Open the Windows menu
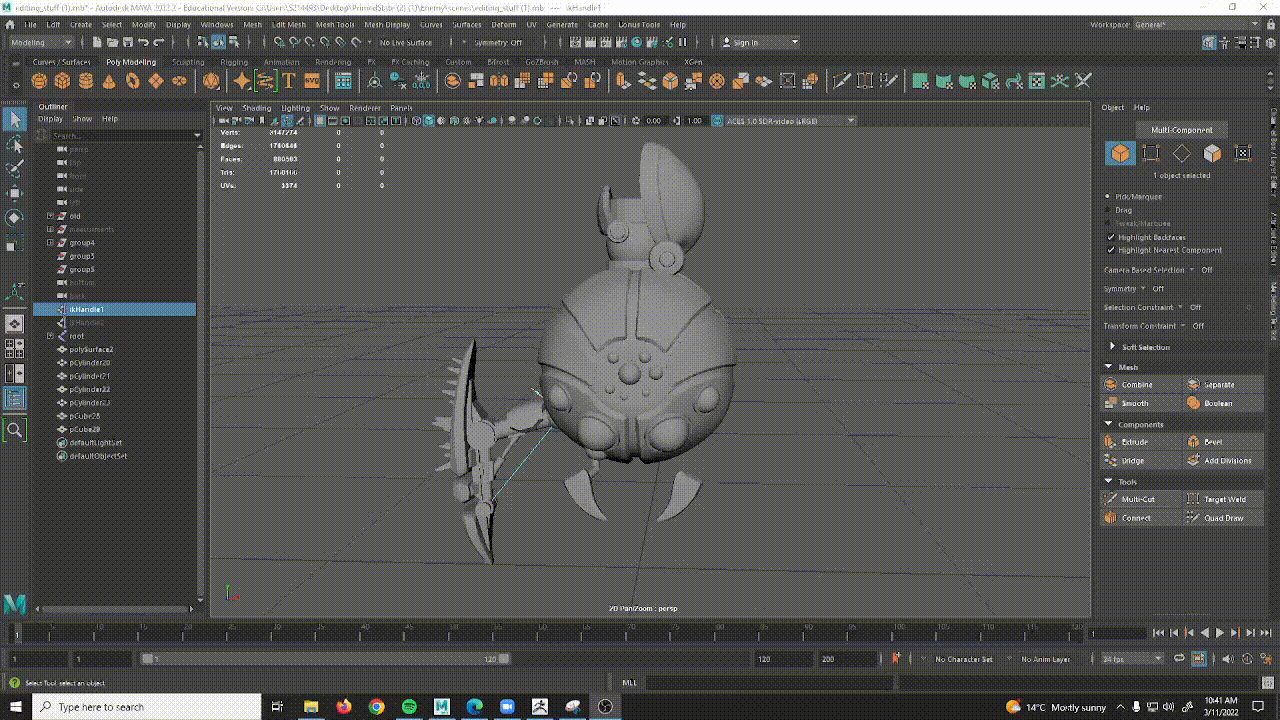Viewport: 1280px width, 720px height. tap(217, 24)
